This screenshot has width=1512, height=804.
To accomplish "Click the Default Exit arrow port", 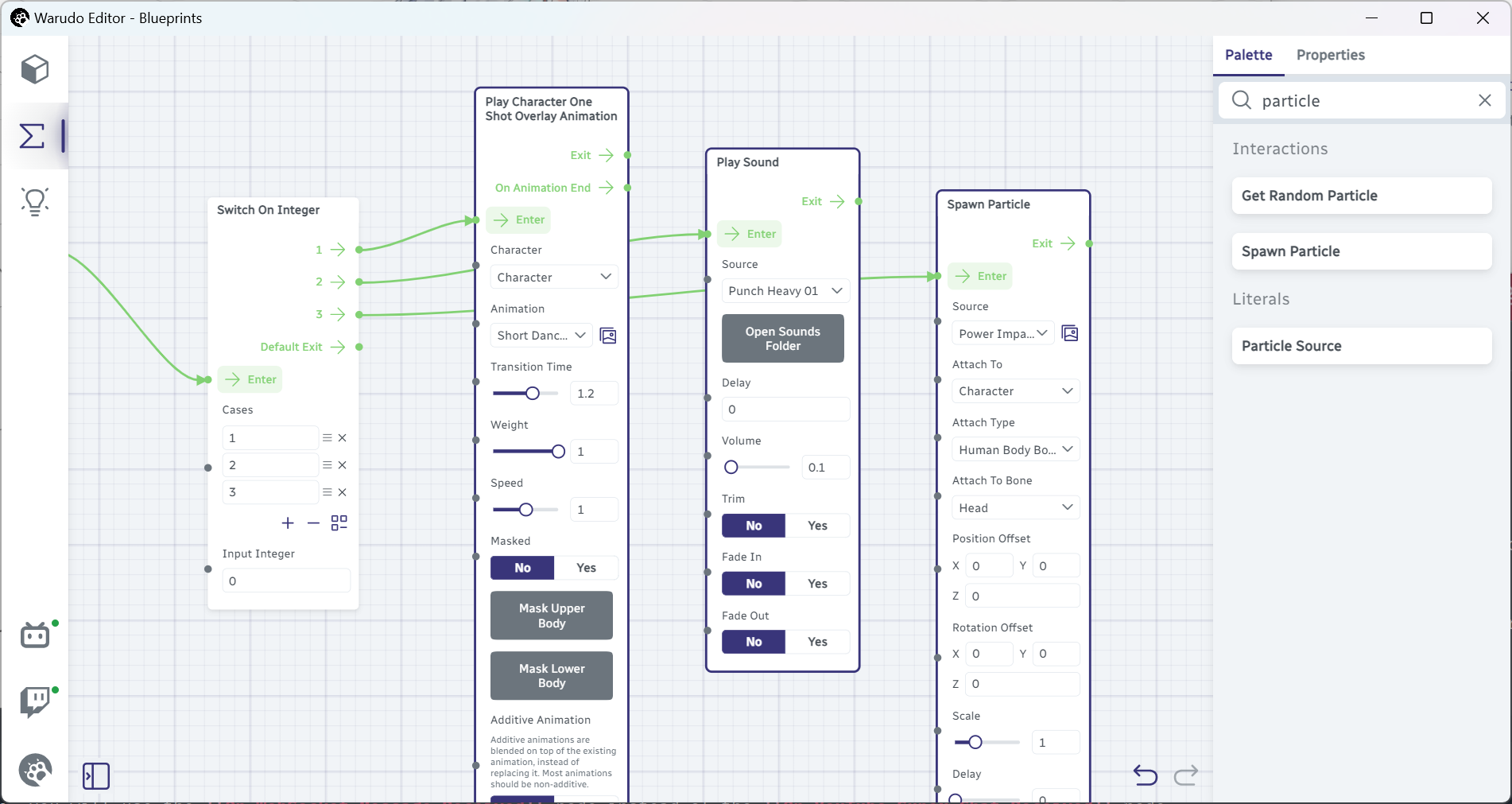I will 338,347.
